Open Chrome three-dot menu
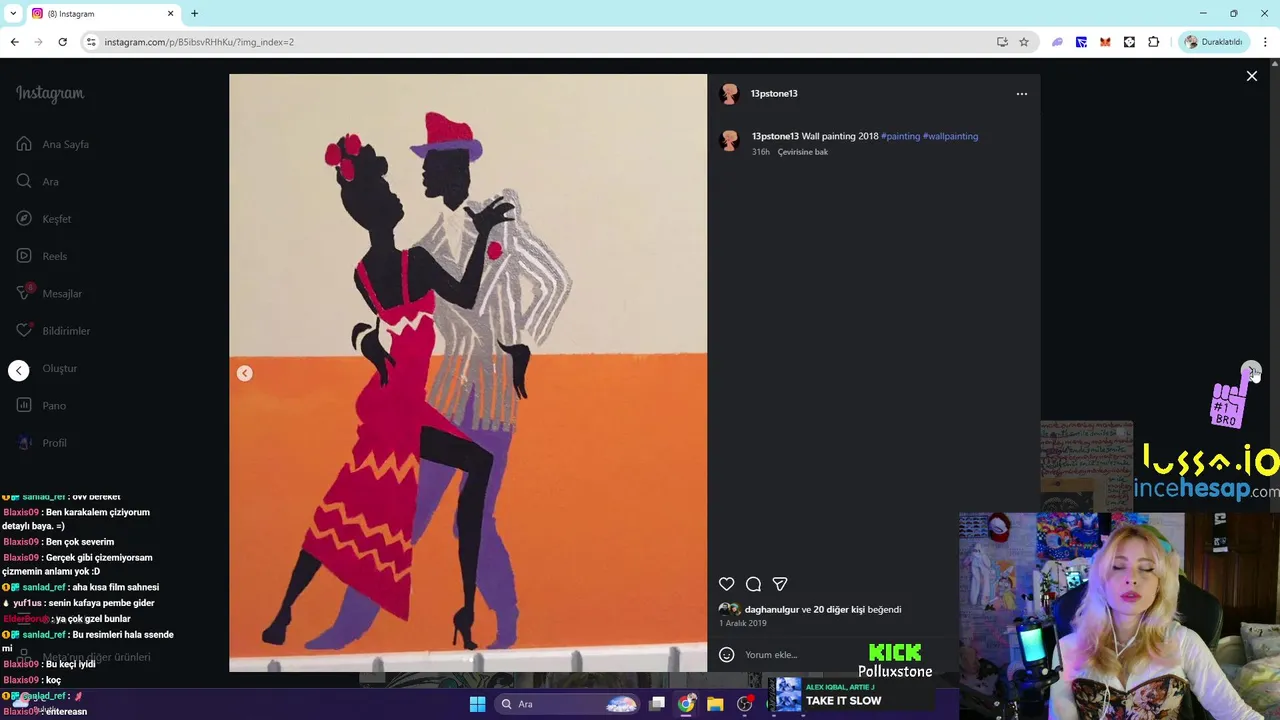The image size is (1280, 720). click(x=1266, y=42)
